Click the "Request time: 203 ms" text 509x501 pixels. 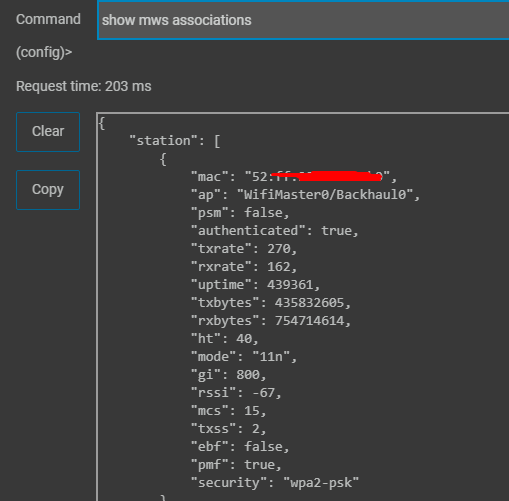(x=84, y=86)
